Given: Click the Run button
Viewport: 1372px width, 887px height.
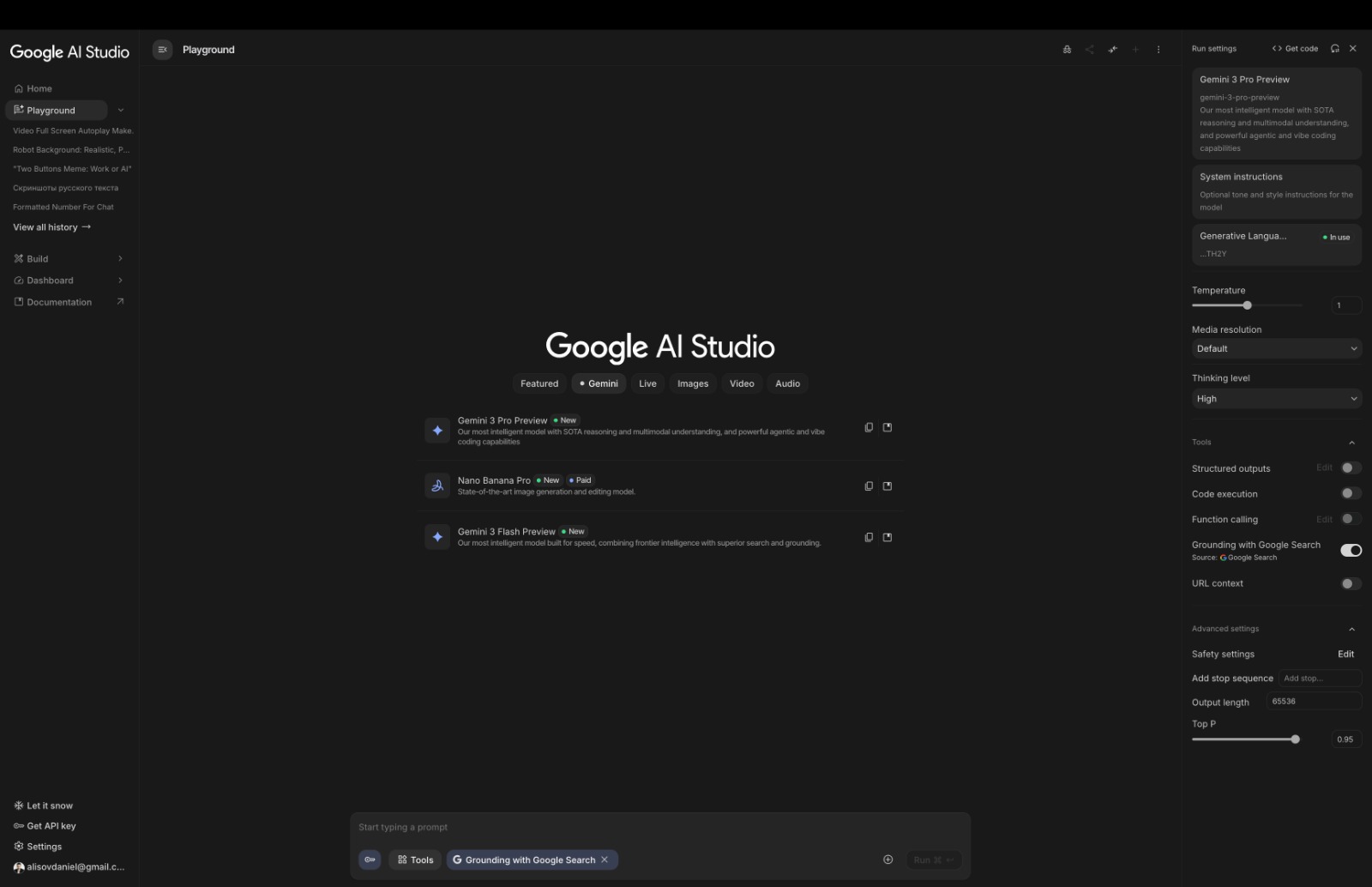Looking at the screenshot, I should coord(933,860).
